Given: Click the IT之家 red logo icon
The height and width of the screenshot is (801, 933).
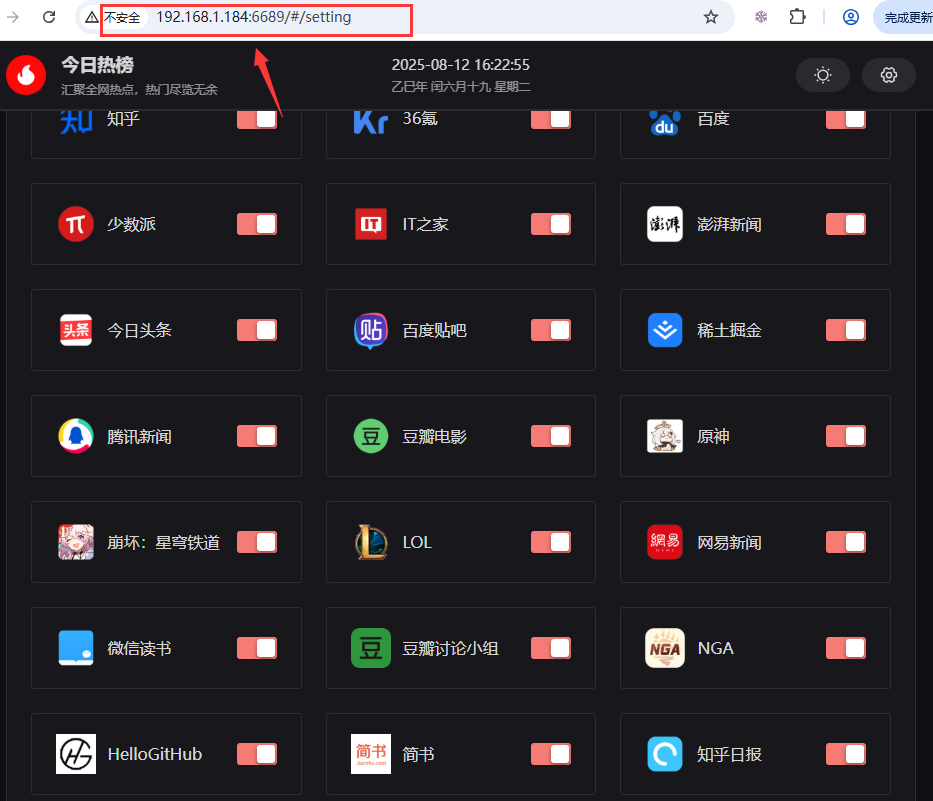Looking at the screenshot, I should point(371,224).
